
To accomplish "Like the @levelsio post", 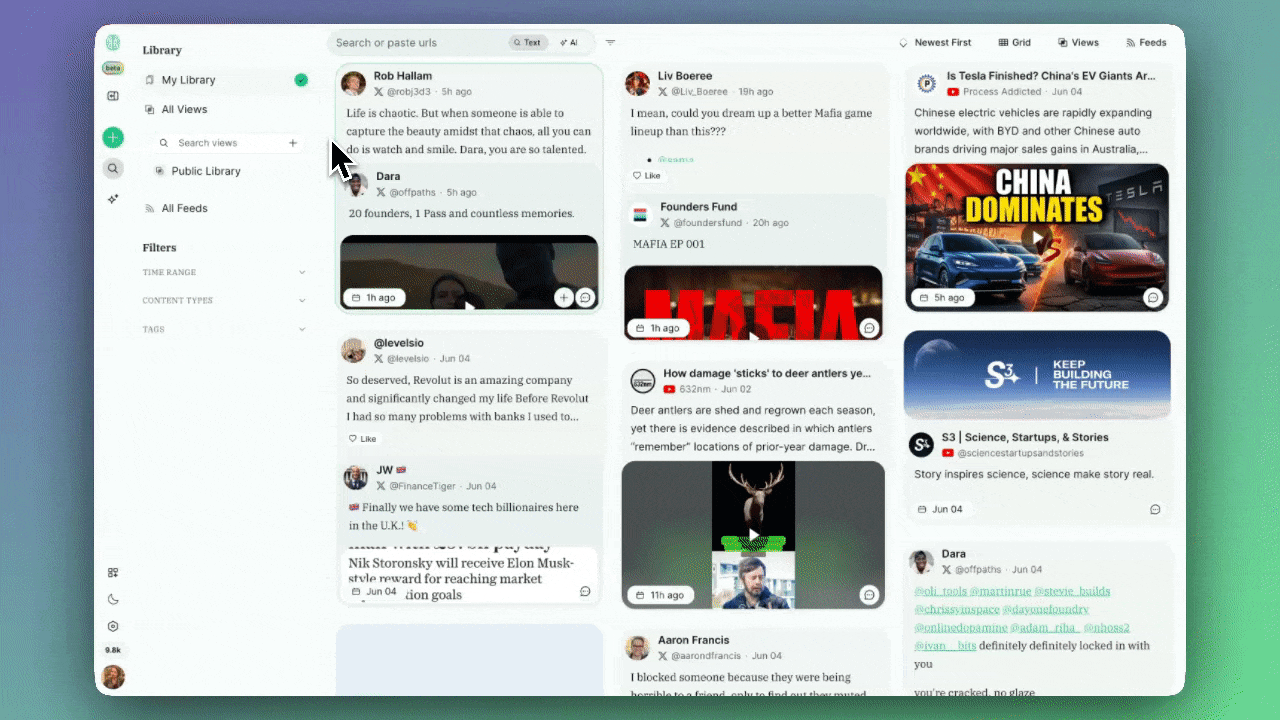I will pos(362,439).
